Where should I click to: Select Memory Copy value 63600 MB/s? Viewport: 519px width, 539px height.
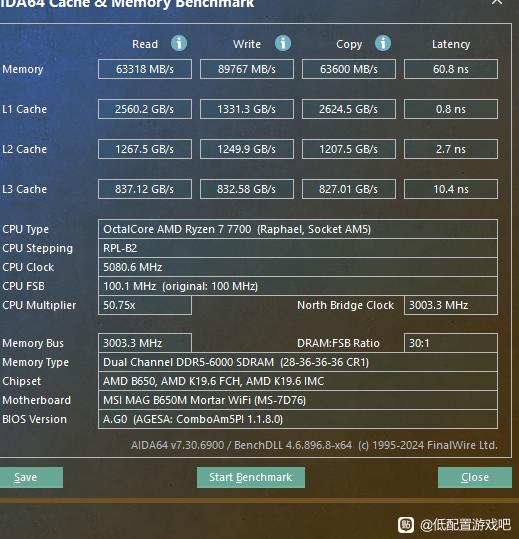click(x=349, y=69)
